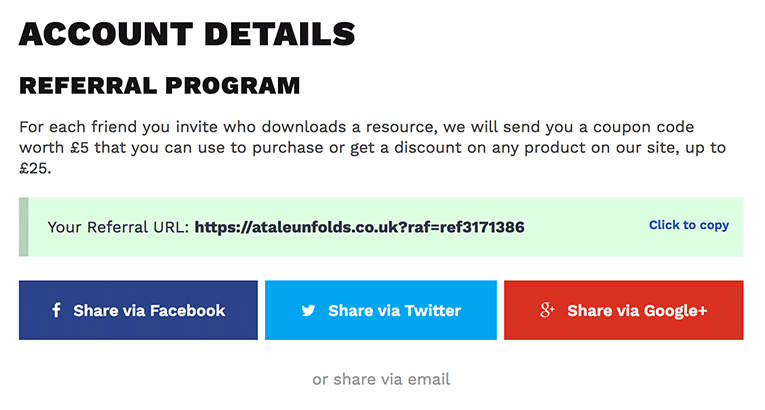This screenshot has width=765, height=410.
Task: Open the "or share via email" option
Action: click(381, 379)
